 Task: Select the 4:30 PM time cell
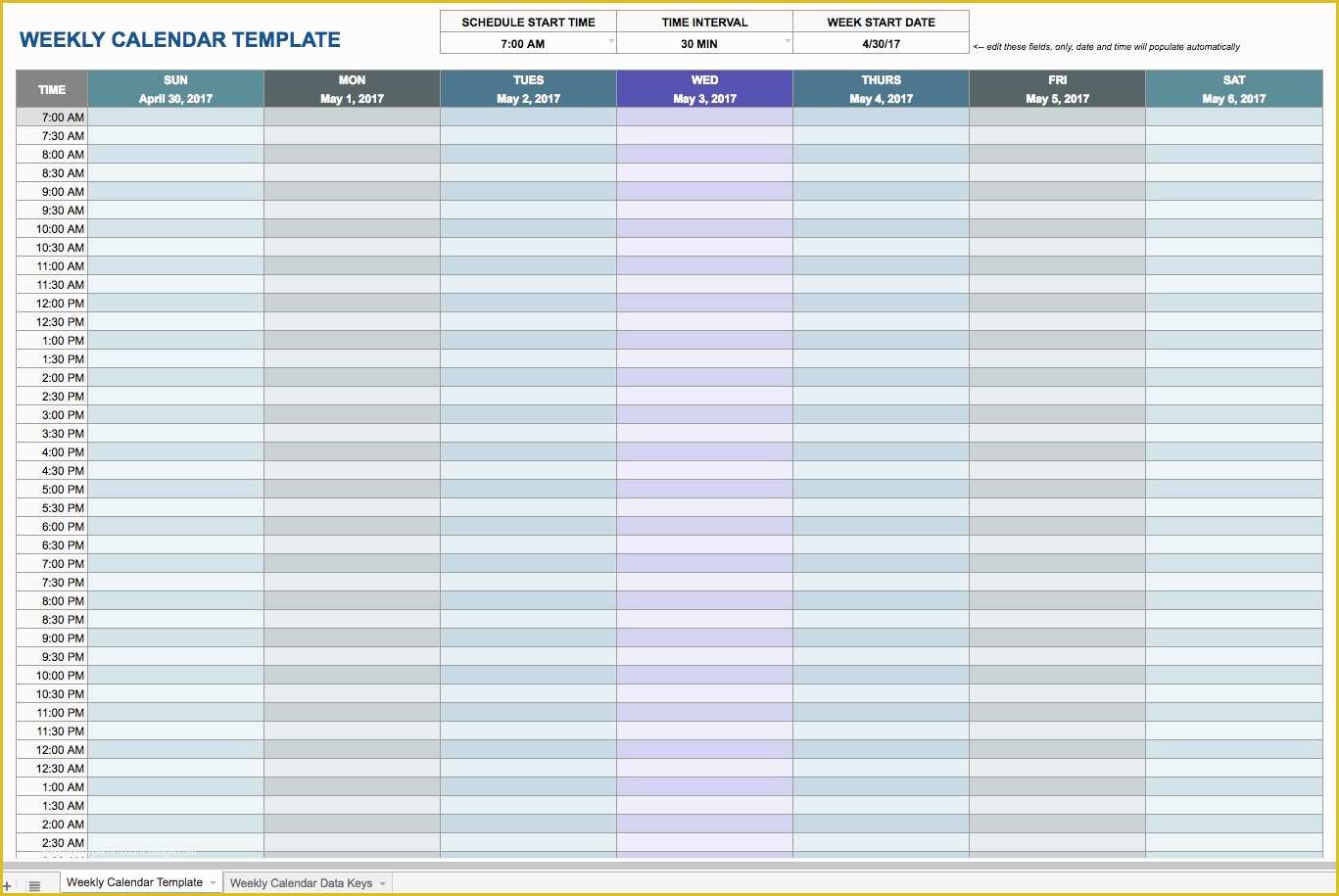tap(52, 471)
